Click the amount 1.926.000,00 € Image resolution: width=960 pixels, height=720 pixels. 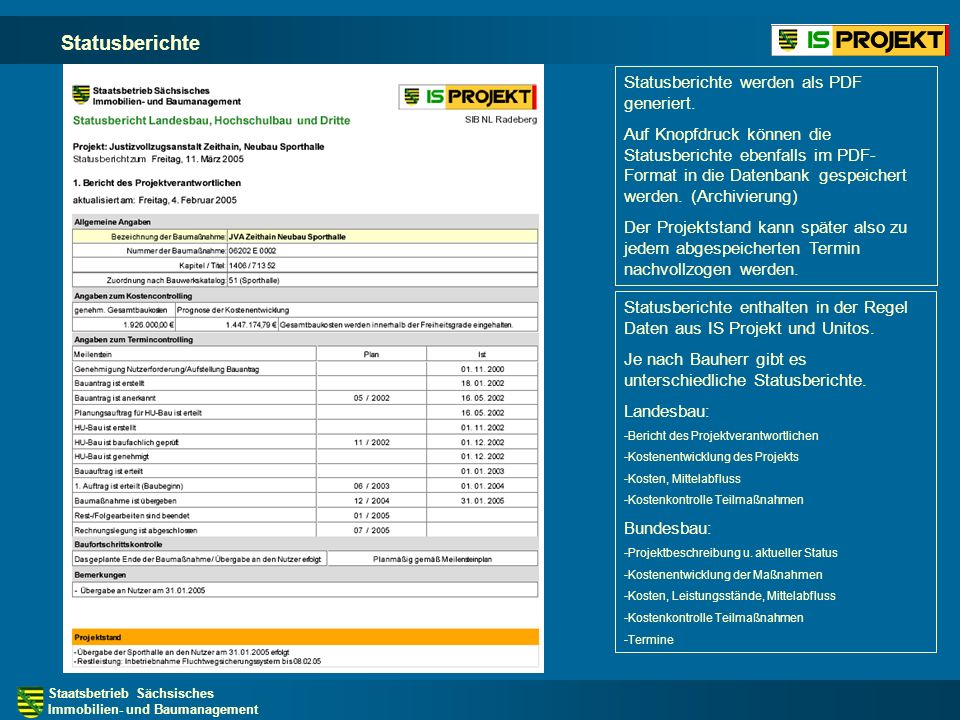tap(148, 324)
